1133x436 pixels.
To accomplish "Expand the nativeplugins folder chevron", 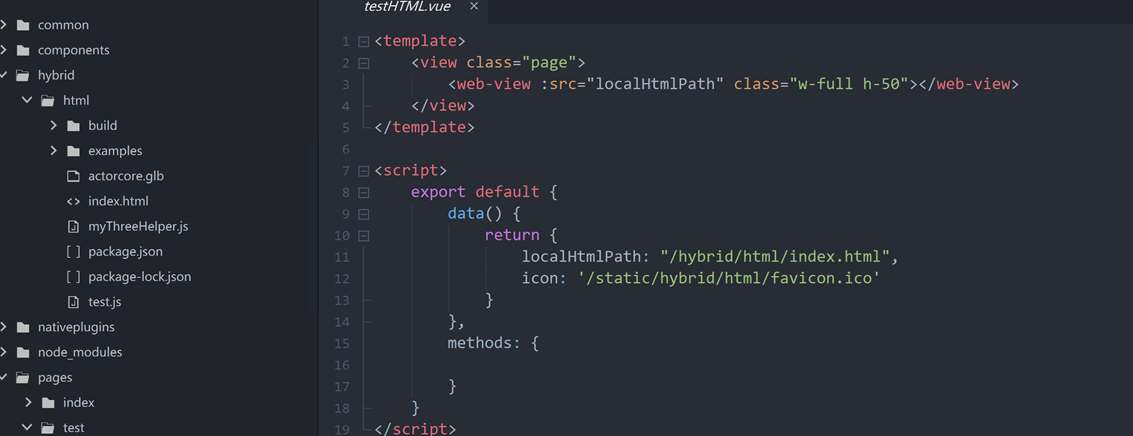I will click(4, 327).
